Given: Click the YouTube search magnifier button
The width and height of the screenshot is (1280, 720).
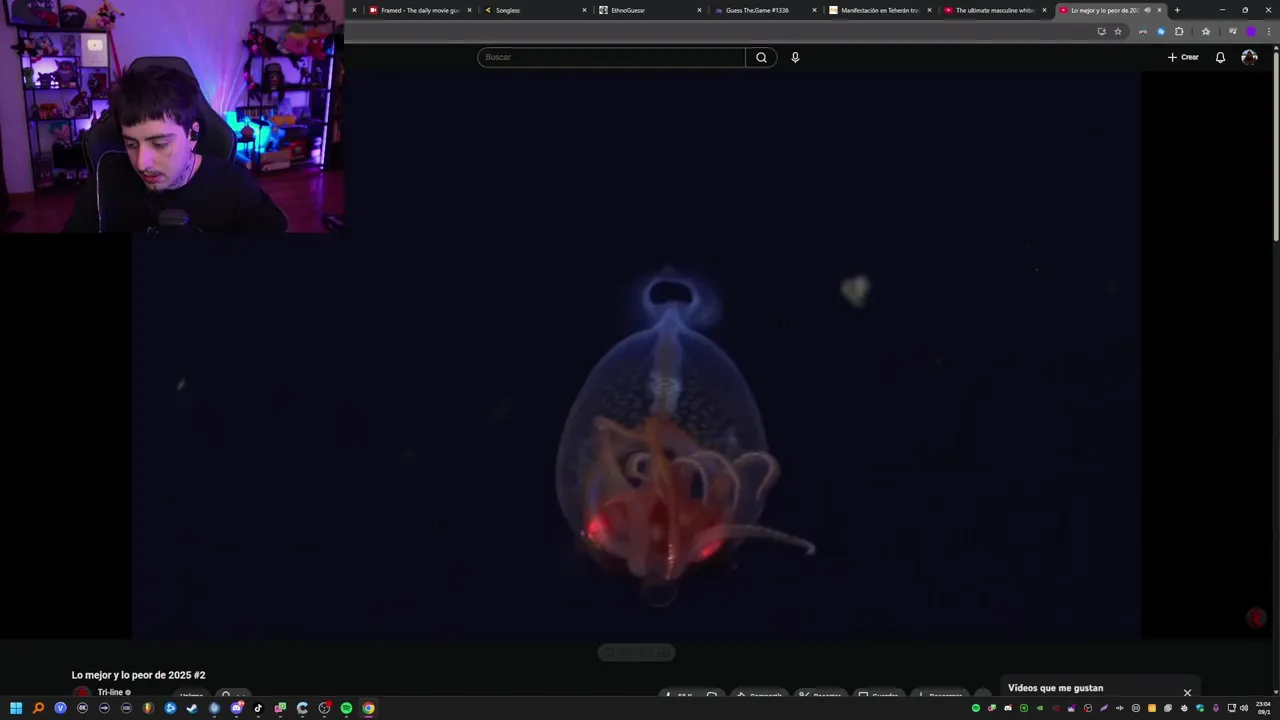Looking at the screenshot, I should (761, 57).
